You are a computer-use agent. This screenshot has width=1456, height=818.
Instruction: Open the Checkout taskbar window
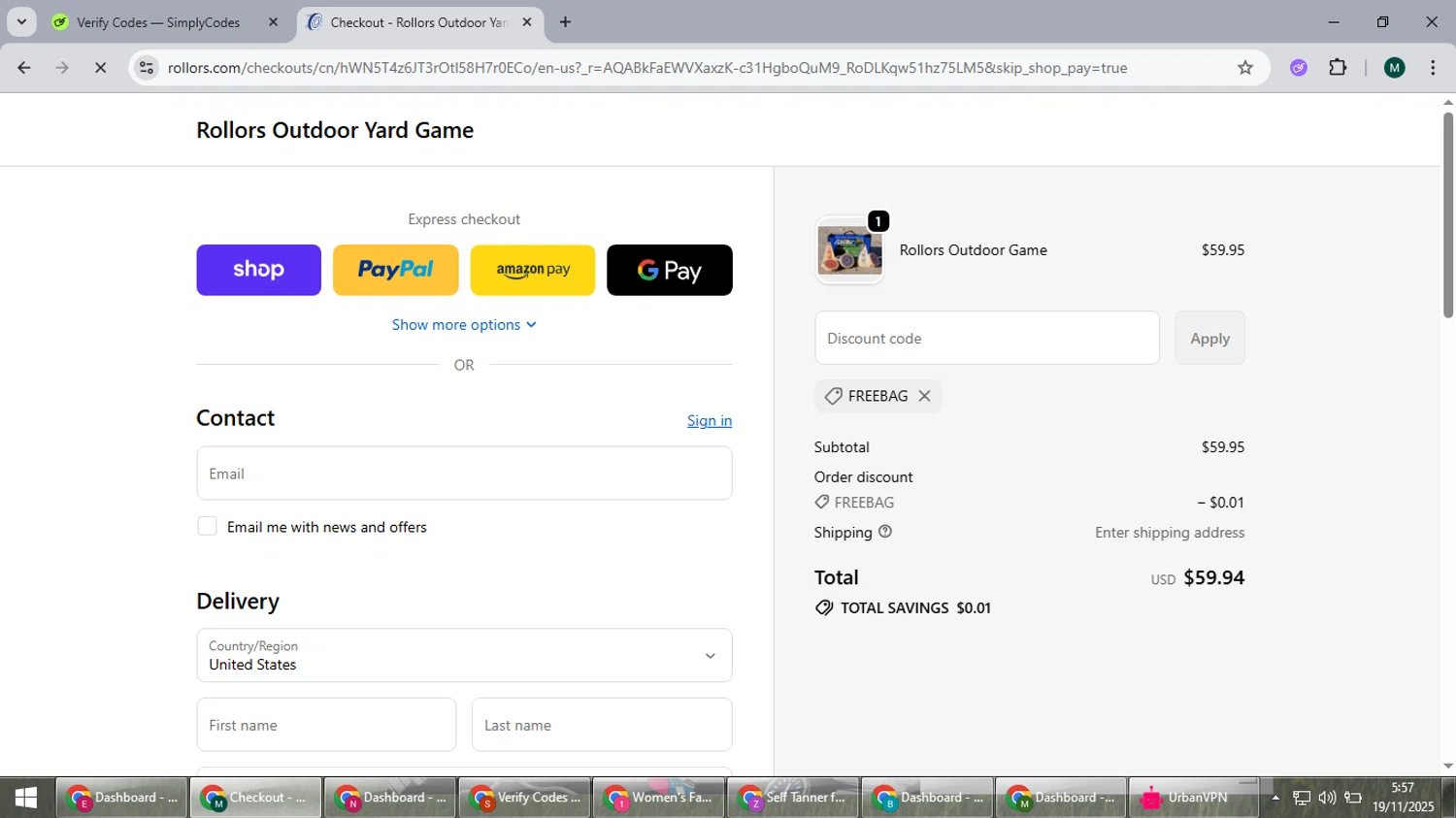(255, 798)
